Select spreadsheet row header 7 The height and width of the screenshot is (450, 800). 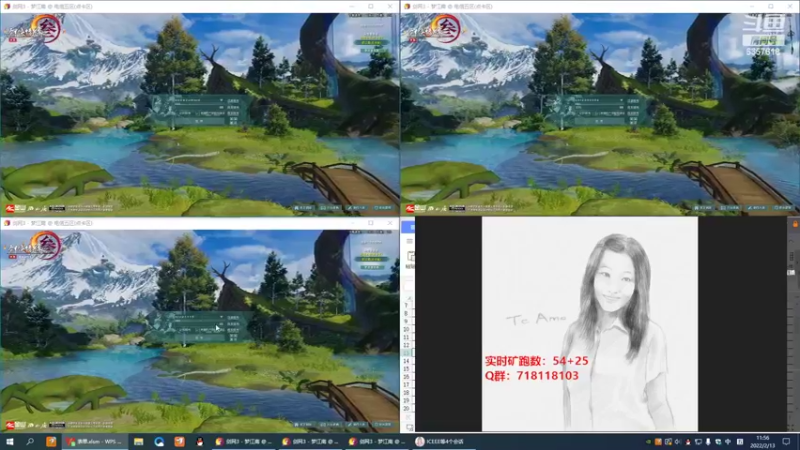(x=406, y=305)
